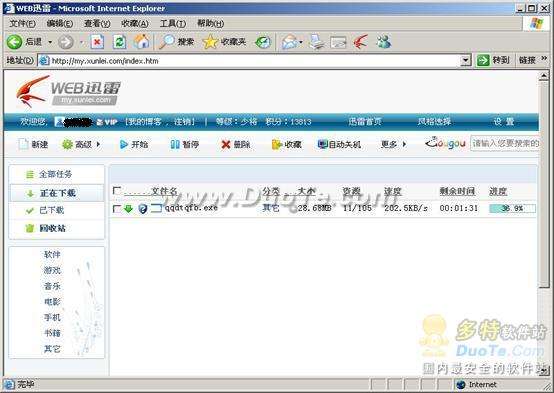Viewport: 554px width, 393px height.
Task: Select 软件 category
Action: coord(52,254)
